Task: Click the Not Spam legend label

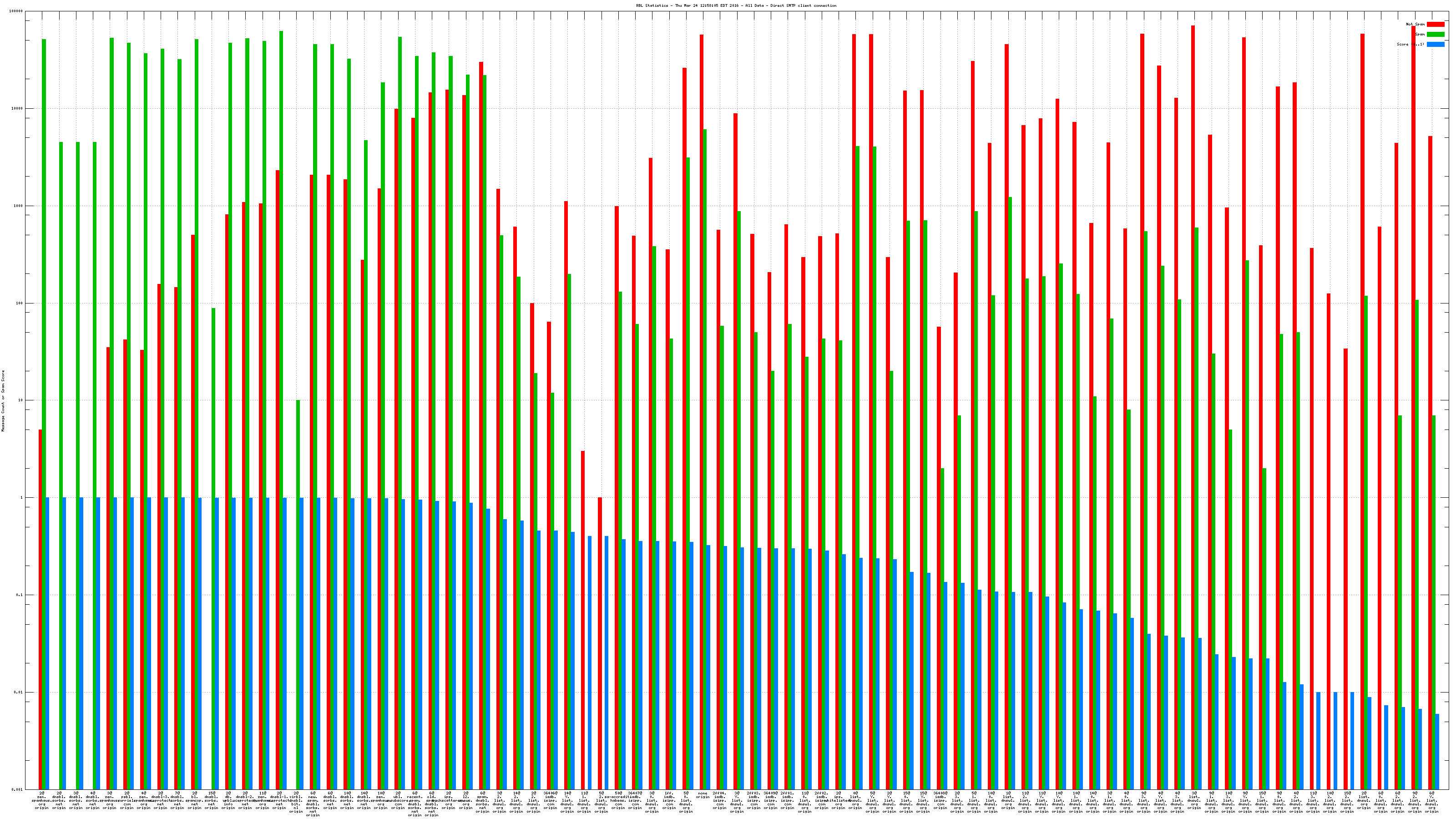Action: click(x=1416, y=24)
